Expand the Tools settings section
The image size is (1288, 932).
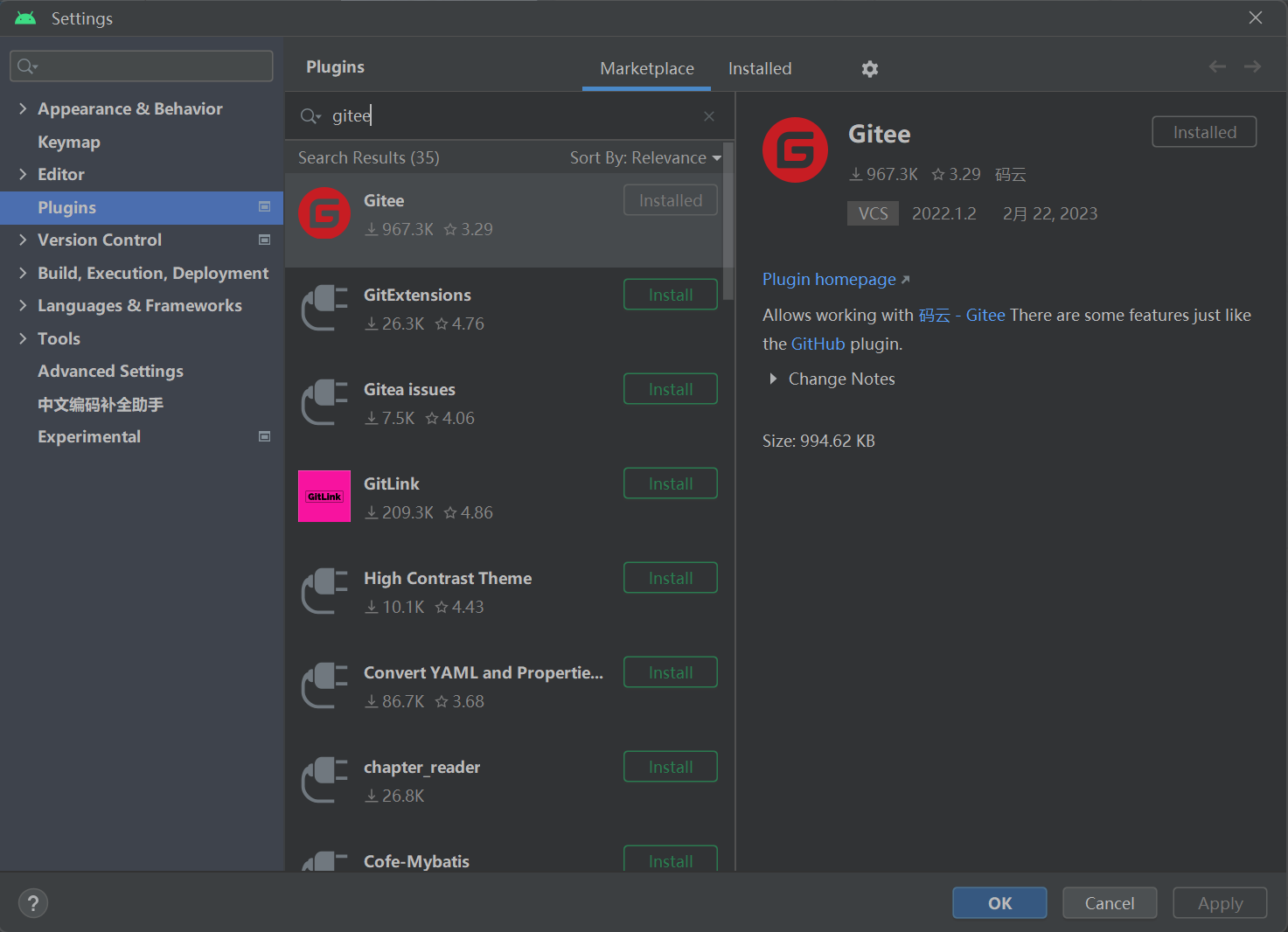(23, 338)
